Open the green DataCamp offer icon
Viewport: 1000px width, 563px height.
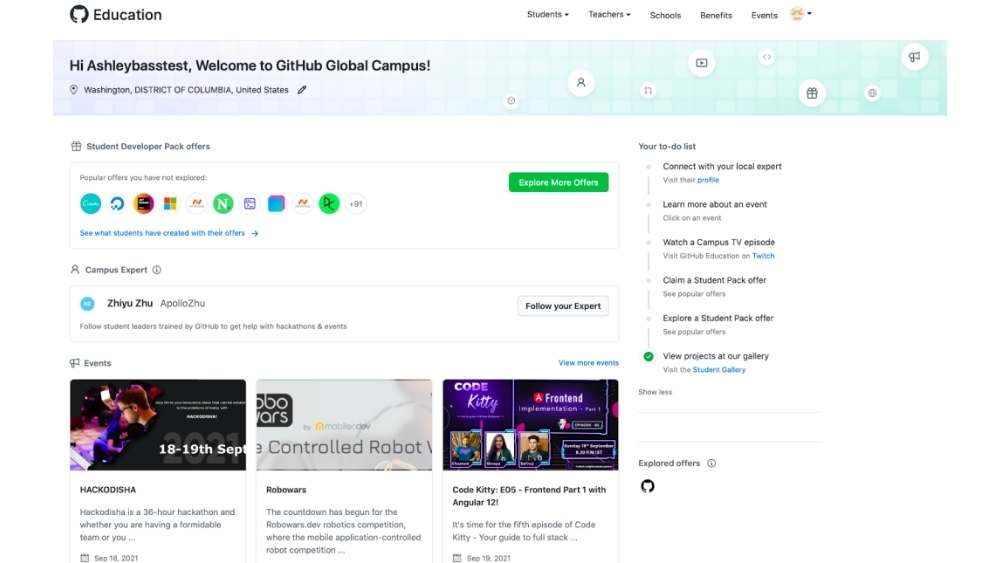coord(329,203)
